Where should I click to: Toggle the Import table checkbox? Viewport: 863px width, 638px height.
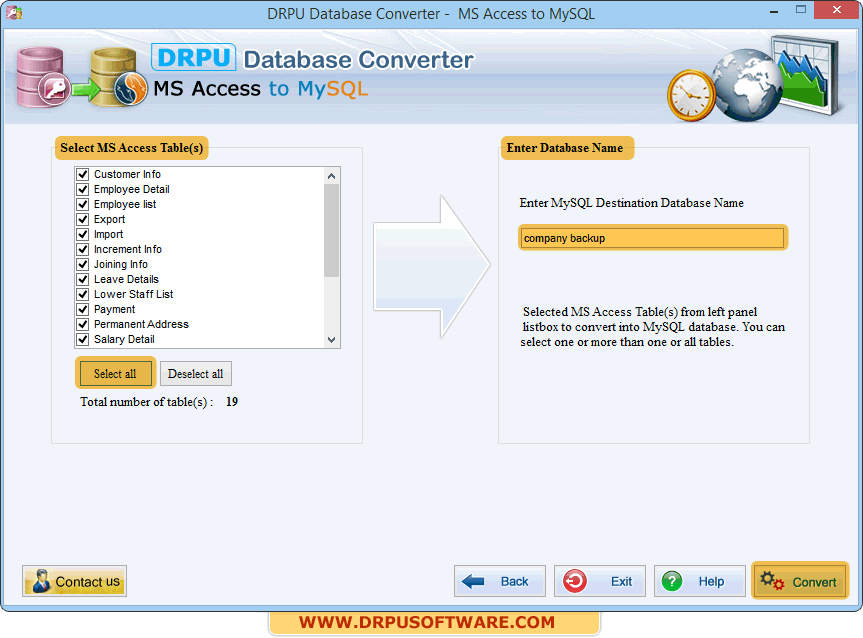pyautogui.click(x=83, y=235)
